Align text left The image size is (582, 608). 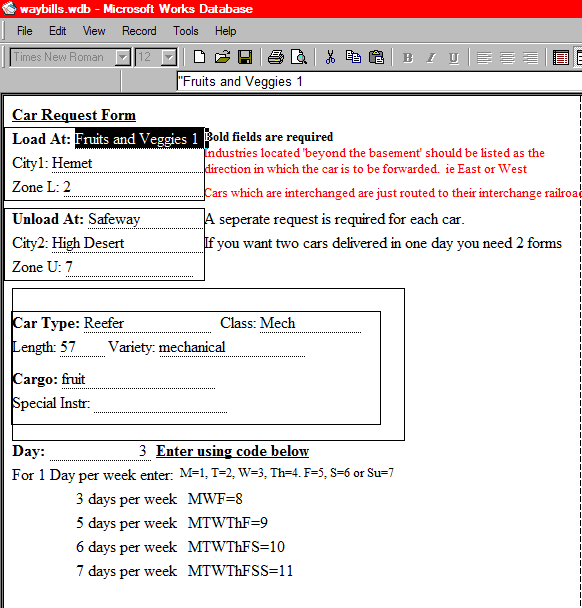[484, 58]
